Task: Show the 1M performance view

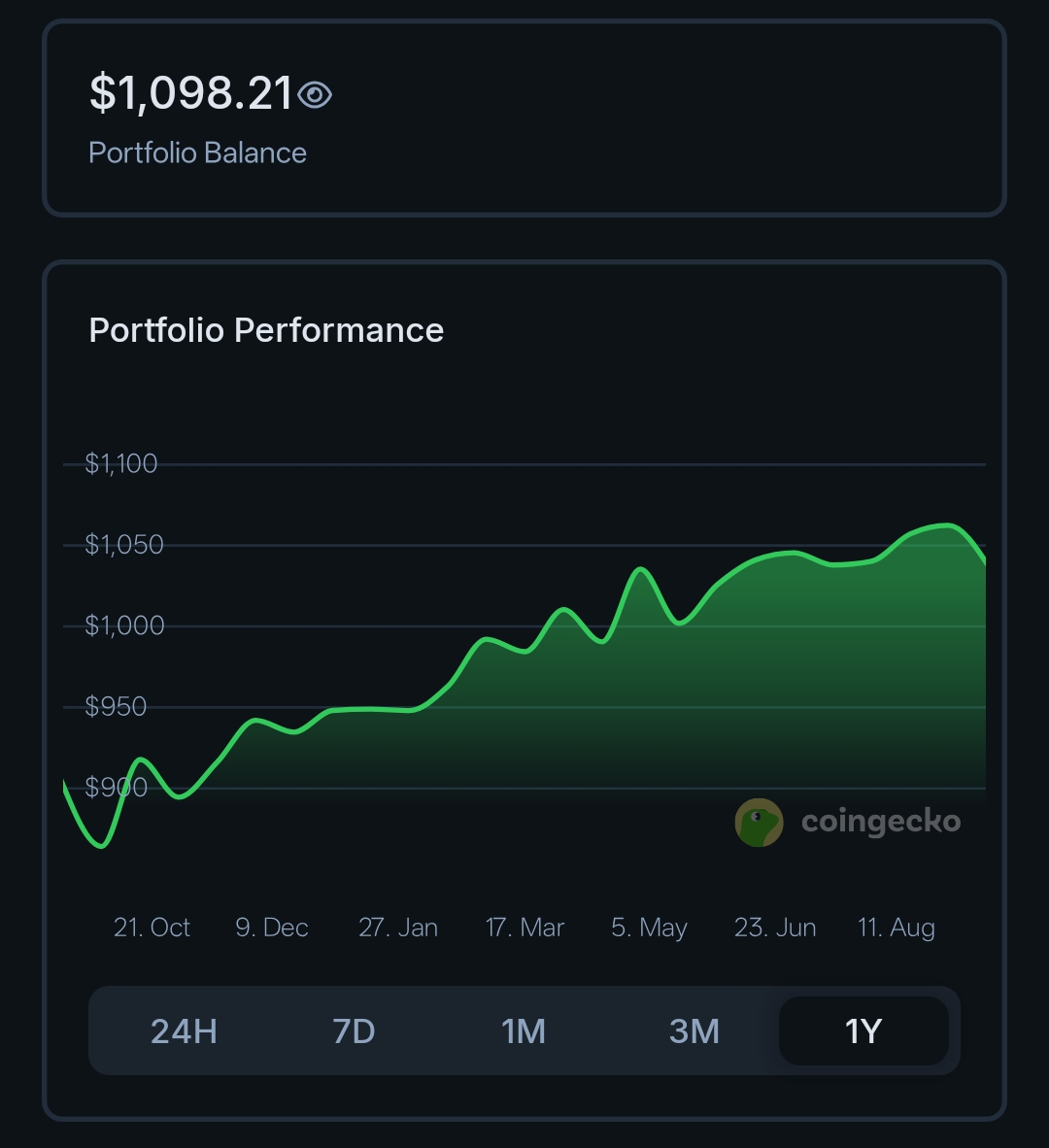Action: coord(524,1030)
